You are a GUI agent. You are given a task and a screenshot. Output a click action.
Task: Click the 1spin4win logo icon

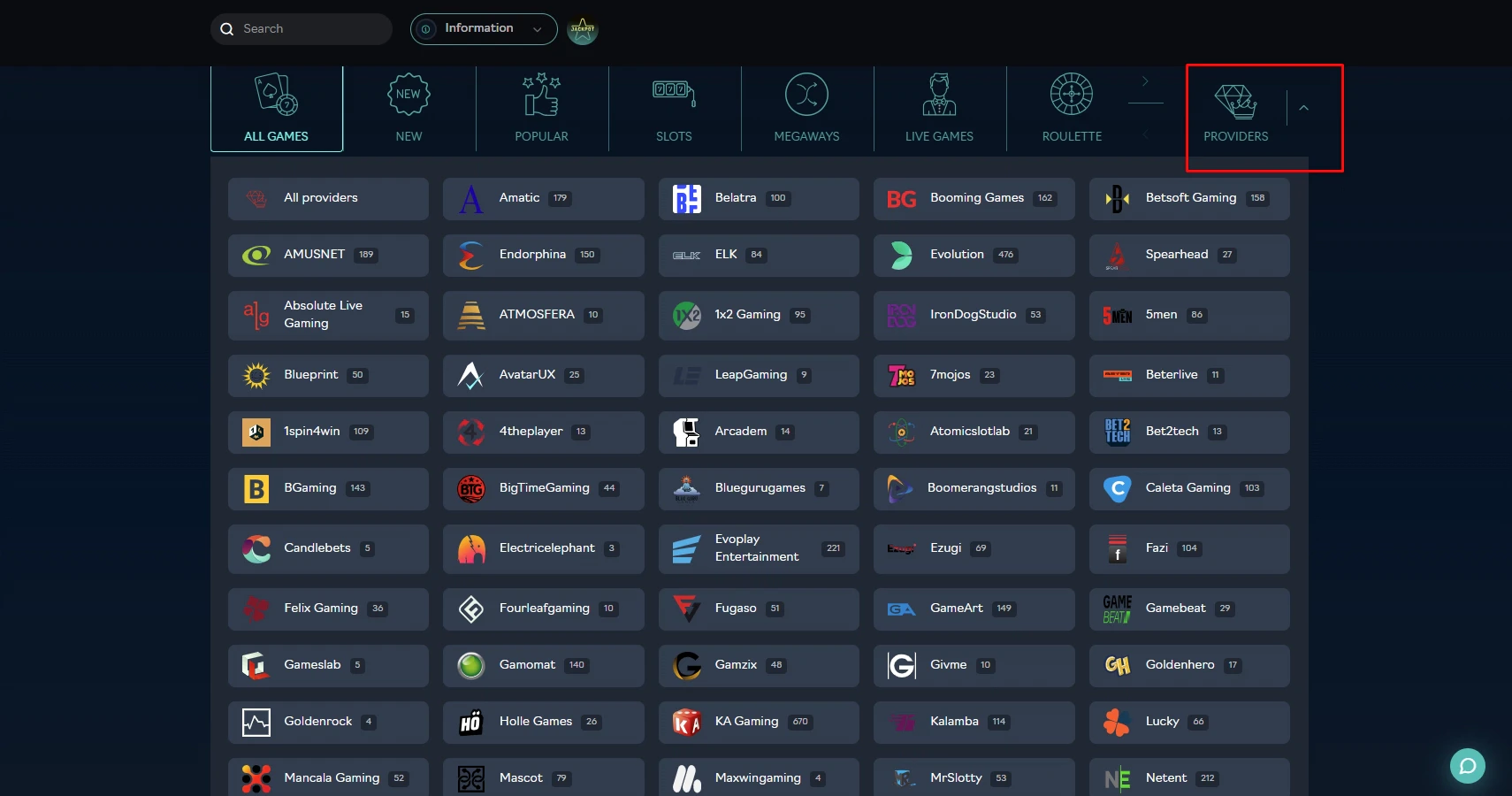[256, 432]
